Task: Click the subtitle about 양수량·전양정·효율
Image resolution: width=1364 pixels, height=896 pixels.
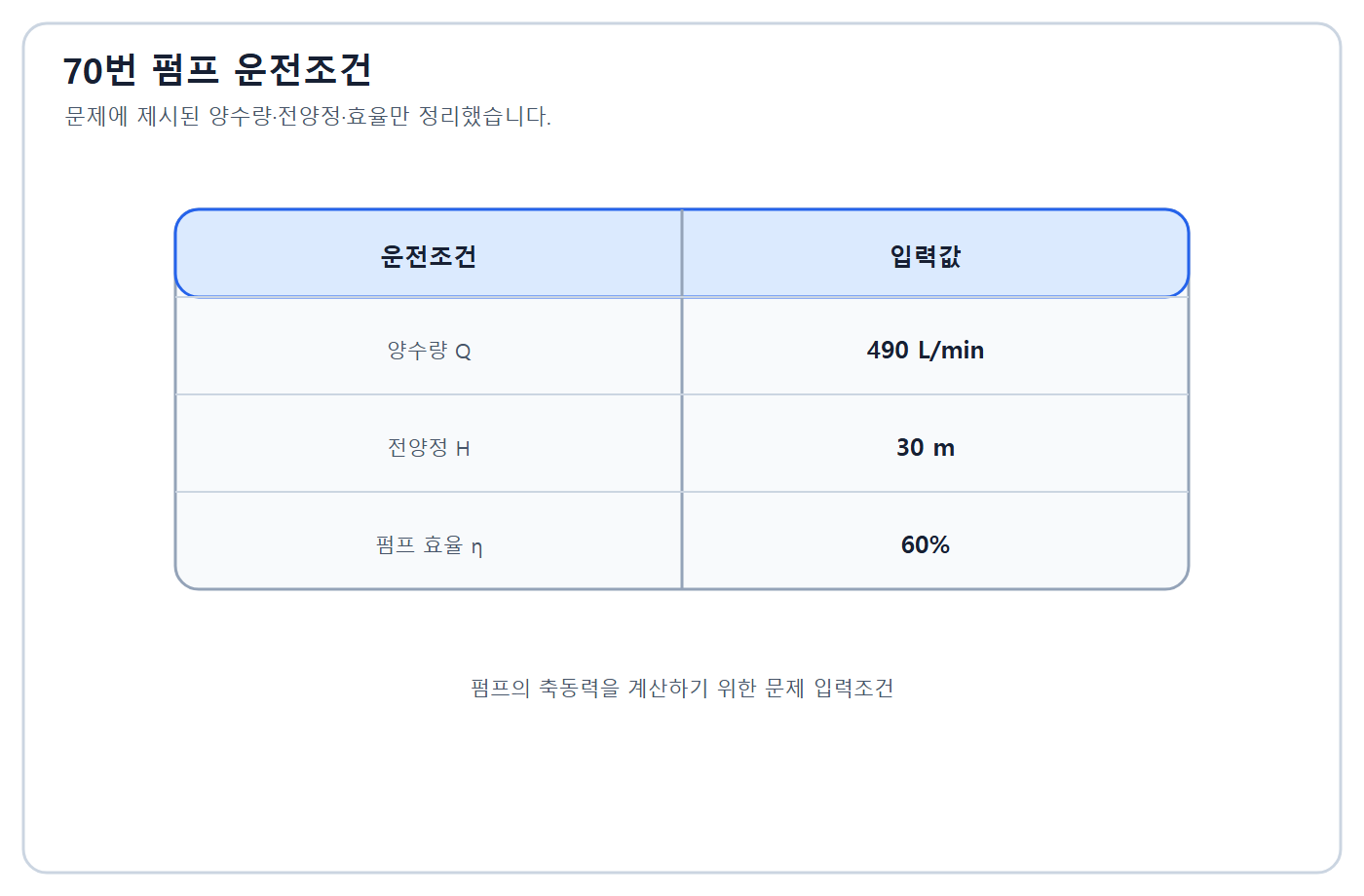Action: [308, 117]
